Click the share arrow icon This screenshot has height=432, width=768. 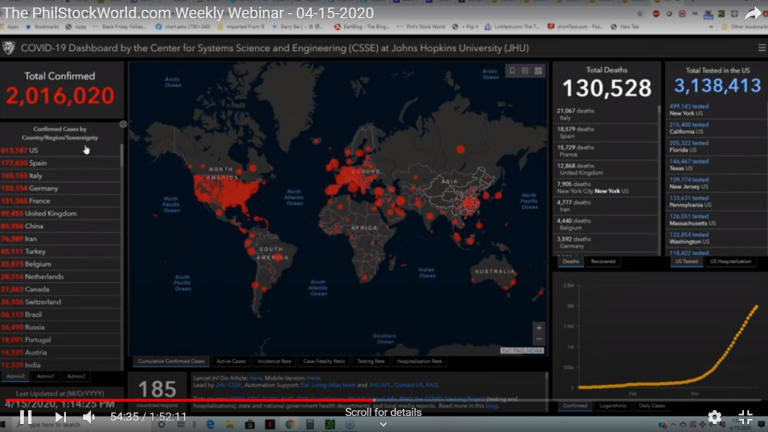point(753,13)
